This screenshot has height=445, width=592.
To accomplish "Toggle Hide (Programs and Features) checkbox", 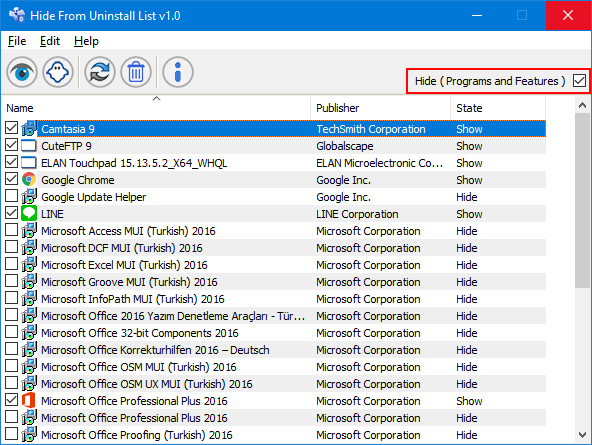I will (x=579, y=81).
